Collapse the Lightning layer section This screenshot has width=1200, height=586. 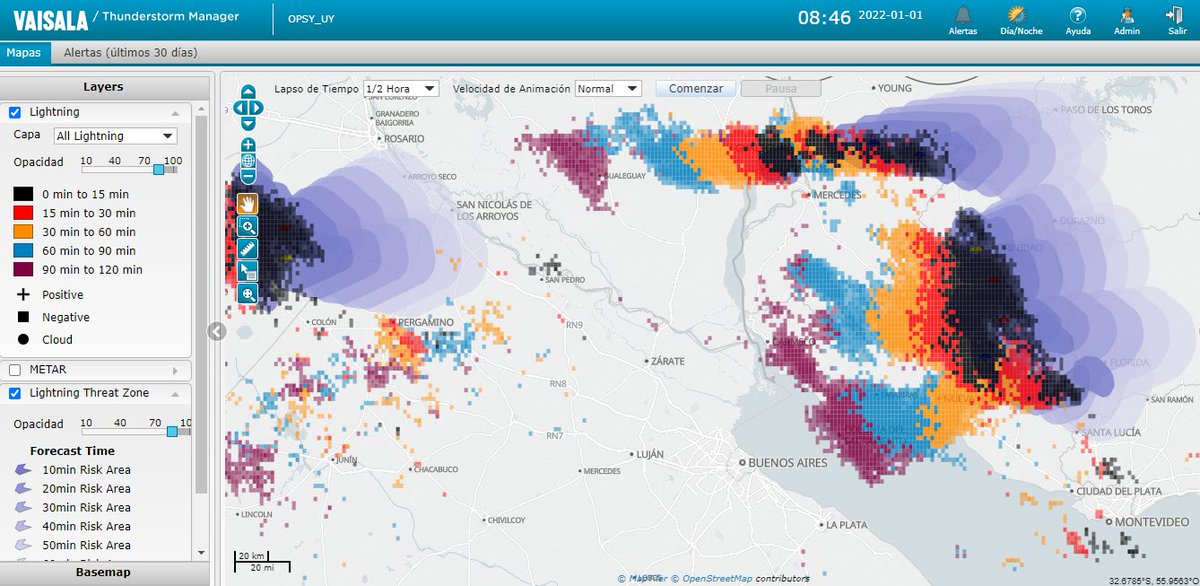point(175,113)
